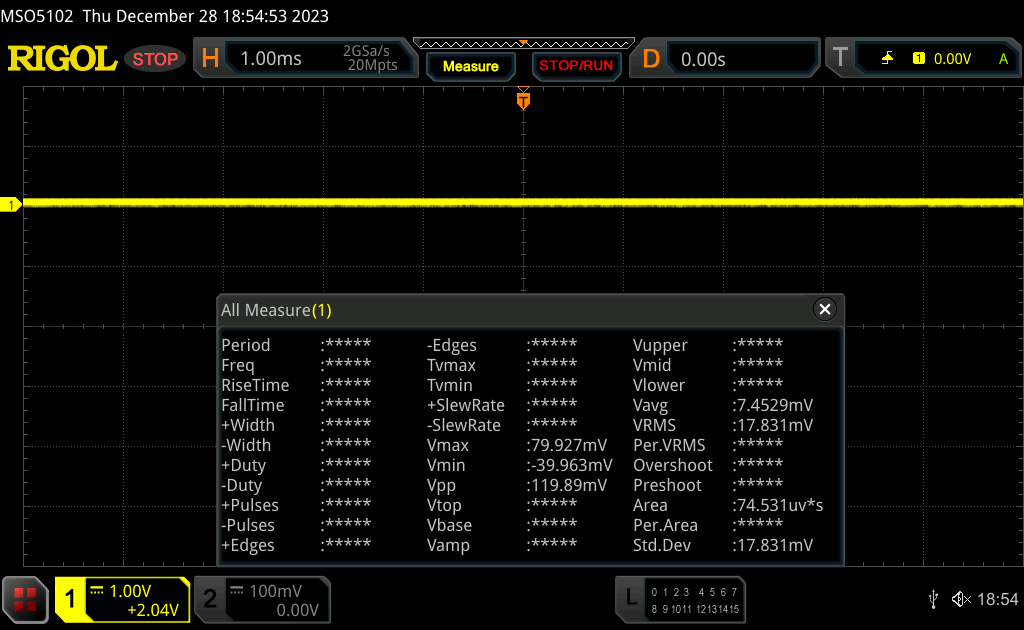Open channel 1 scale 1.00V setting
This screenshot has width=1024, height=630.
130,591
